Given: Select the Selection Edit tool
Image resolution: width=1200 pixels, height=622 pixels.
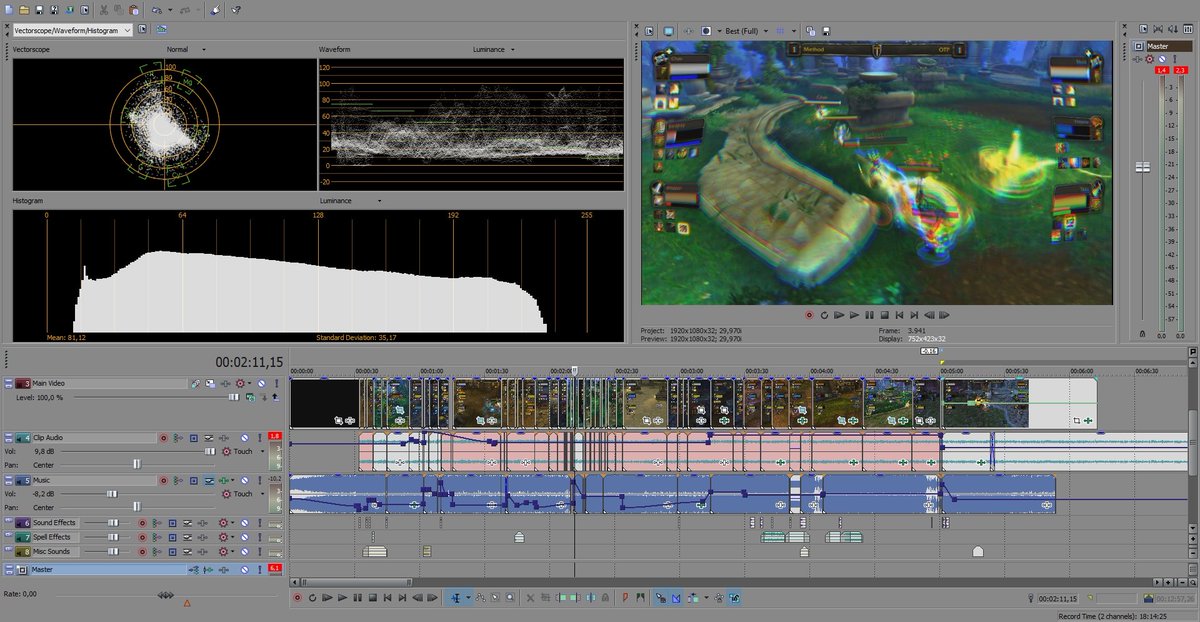Looking at the screenshot, I should pyautogui.click(x=495, y=598).
